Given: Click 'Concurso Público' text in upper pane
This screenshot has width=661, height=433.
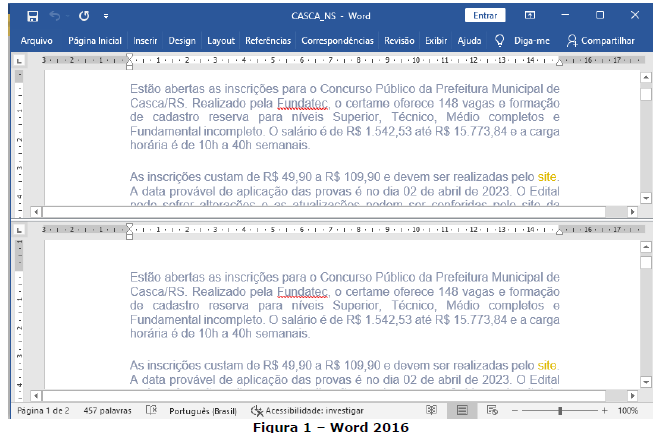Looking at the screenshot, I should tap(367, 89).
